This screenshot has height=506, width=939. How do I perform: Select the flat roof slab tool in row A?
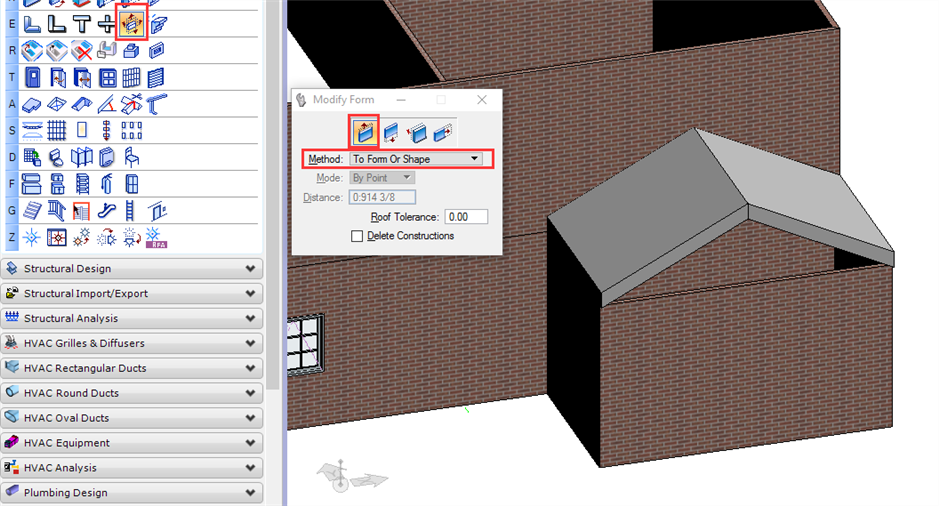[32, 105]
